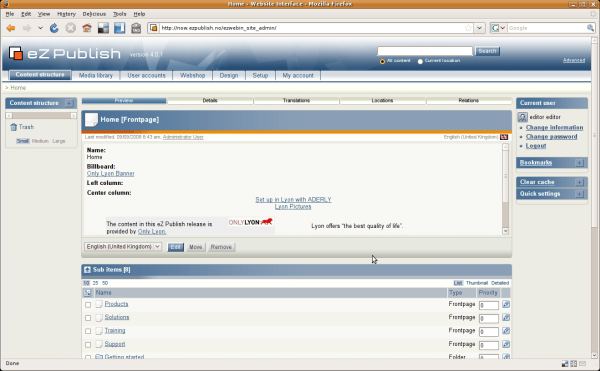Open the Firefox home page icon
Viewport: 600px width, 371px height.
pyautogui.click(x=87, y=28)
